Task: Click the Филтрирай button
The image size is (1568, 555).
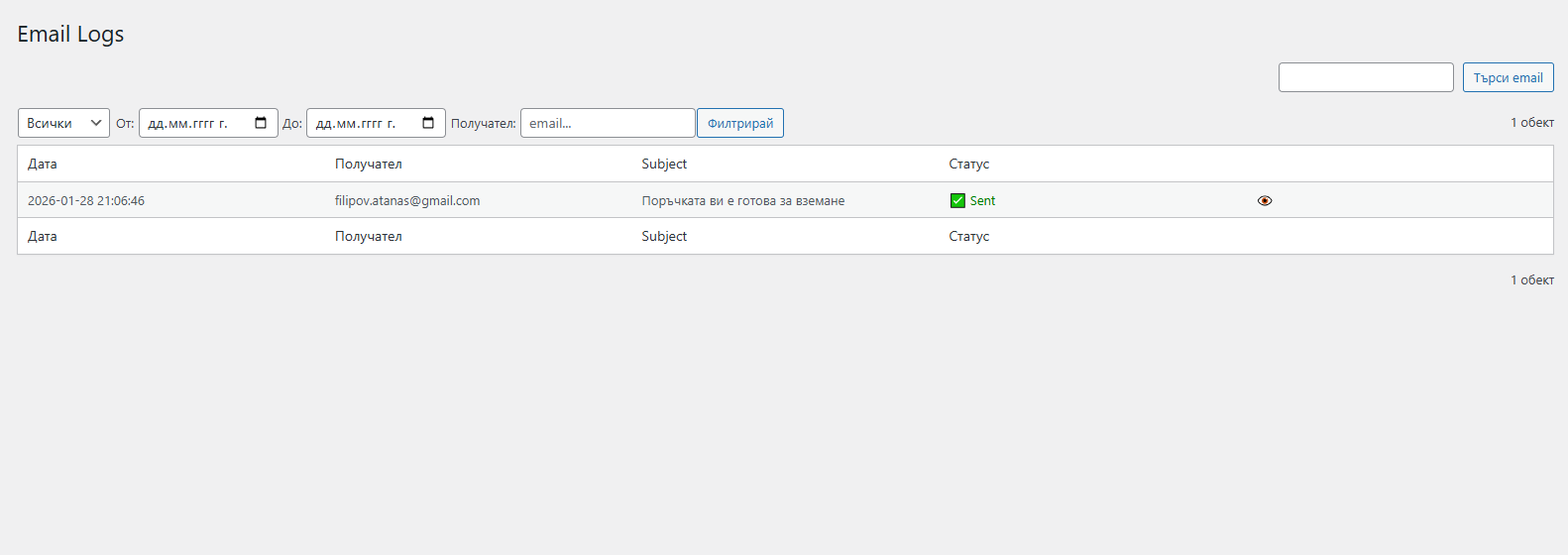Action: [739, 123]
